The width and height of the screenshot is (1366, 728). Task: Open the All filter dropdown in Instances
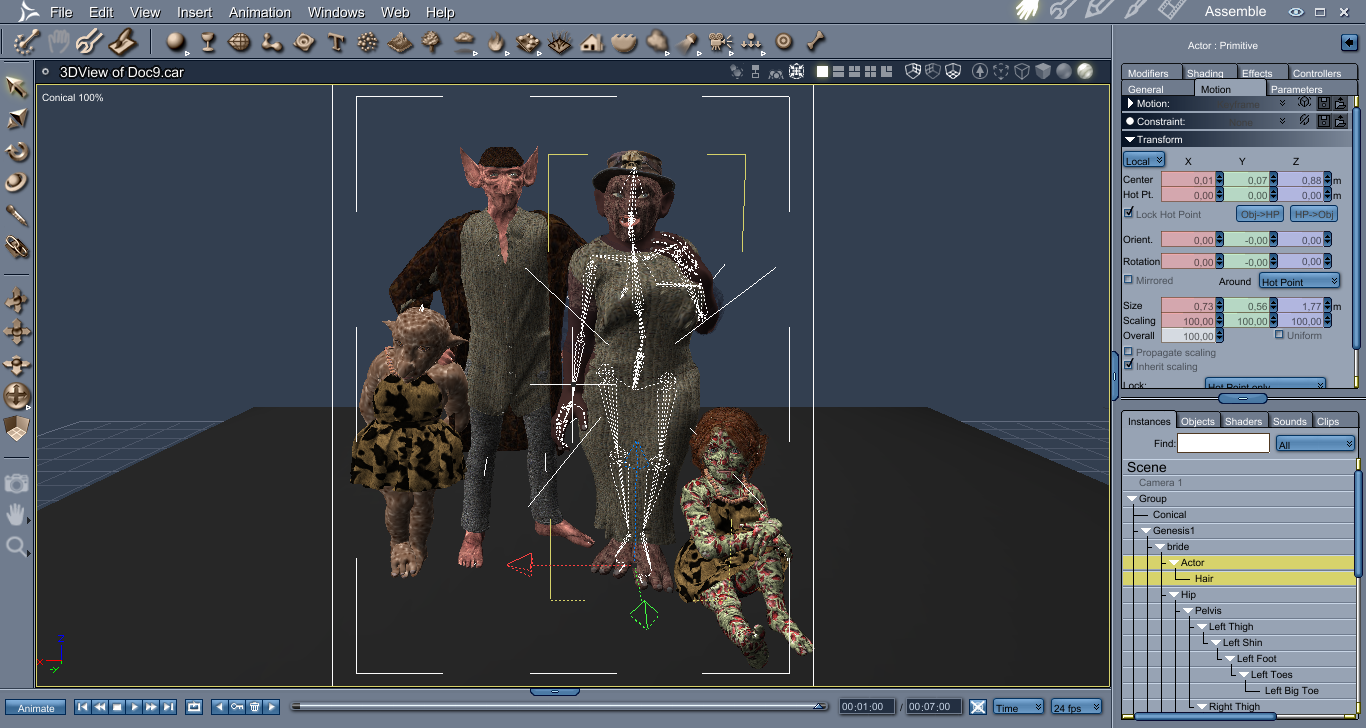[1315, 443]
